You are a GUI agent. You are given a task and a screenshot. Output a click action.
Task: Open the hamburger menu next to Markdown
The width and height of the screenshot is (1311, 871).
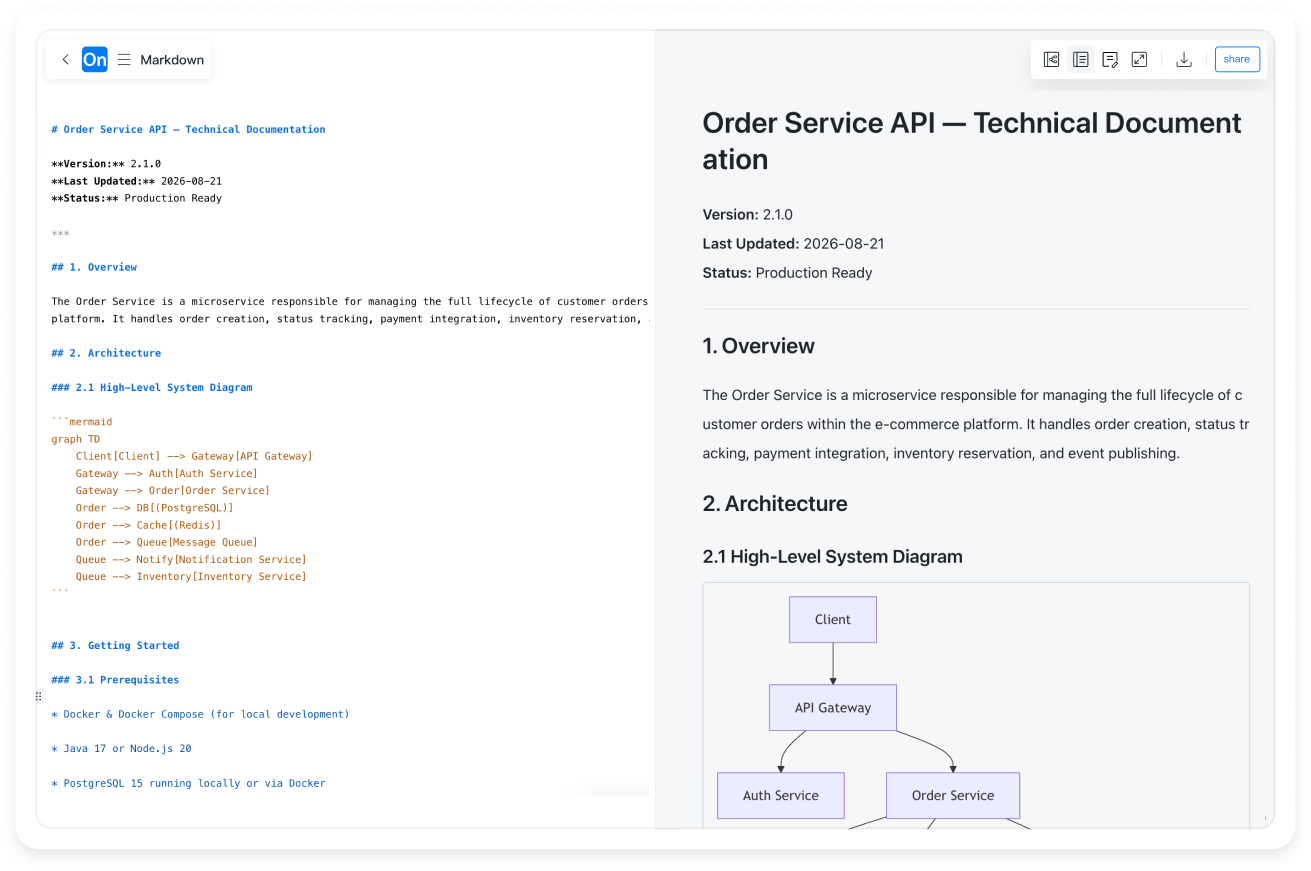point(124,60)
